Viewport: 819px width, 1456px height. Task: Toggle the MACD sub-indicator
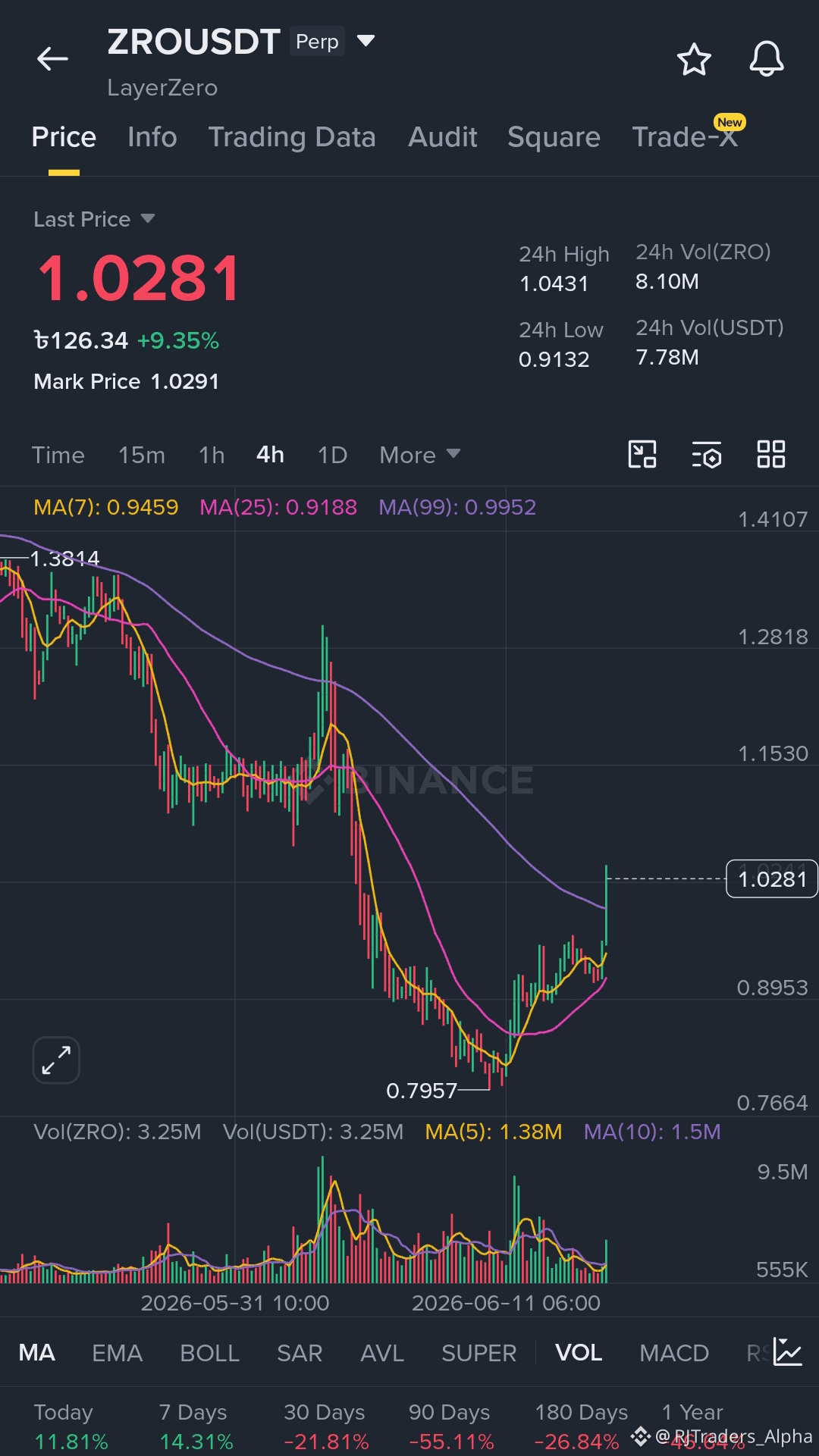pos(674,1352)
